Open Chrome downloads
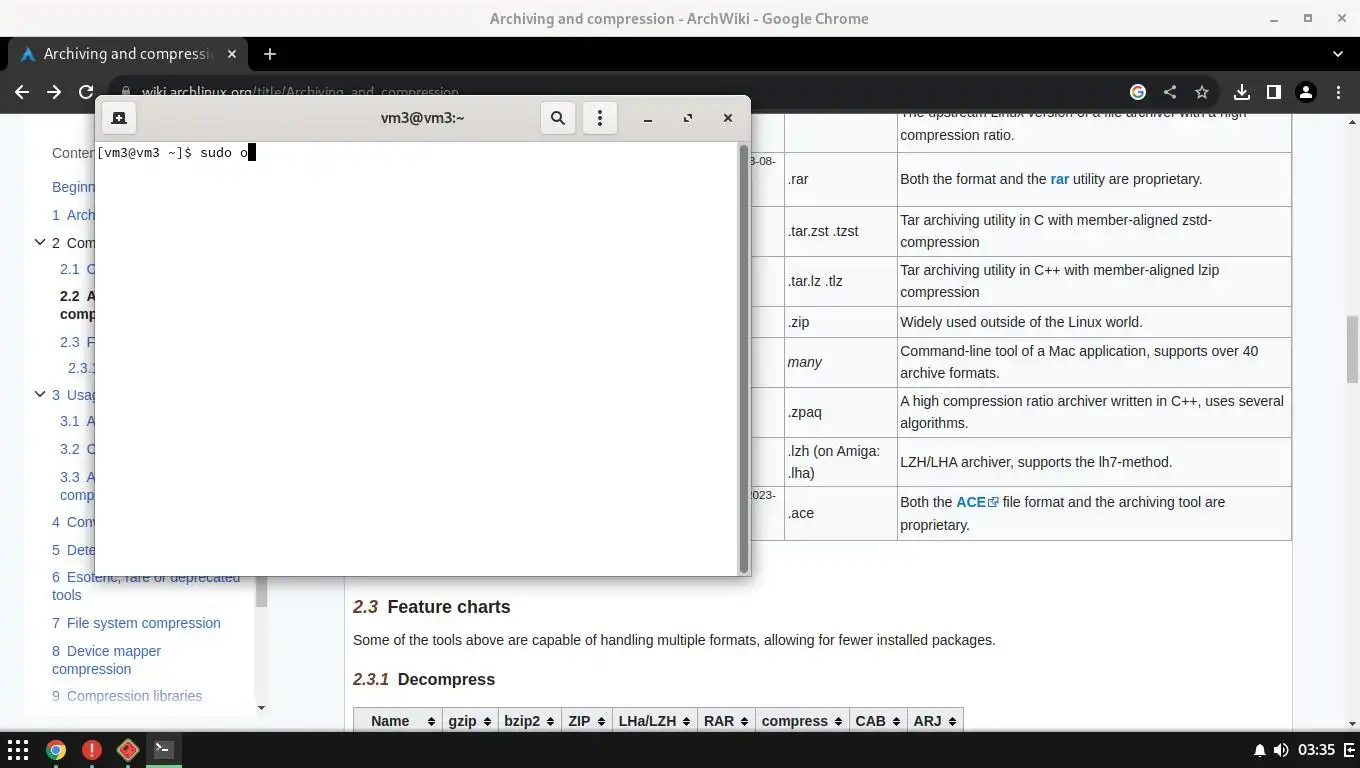Image resolution: width=1360 pixels, height=768 pixels. coord(1242,92)
